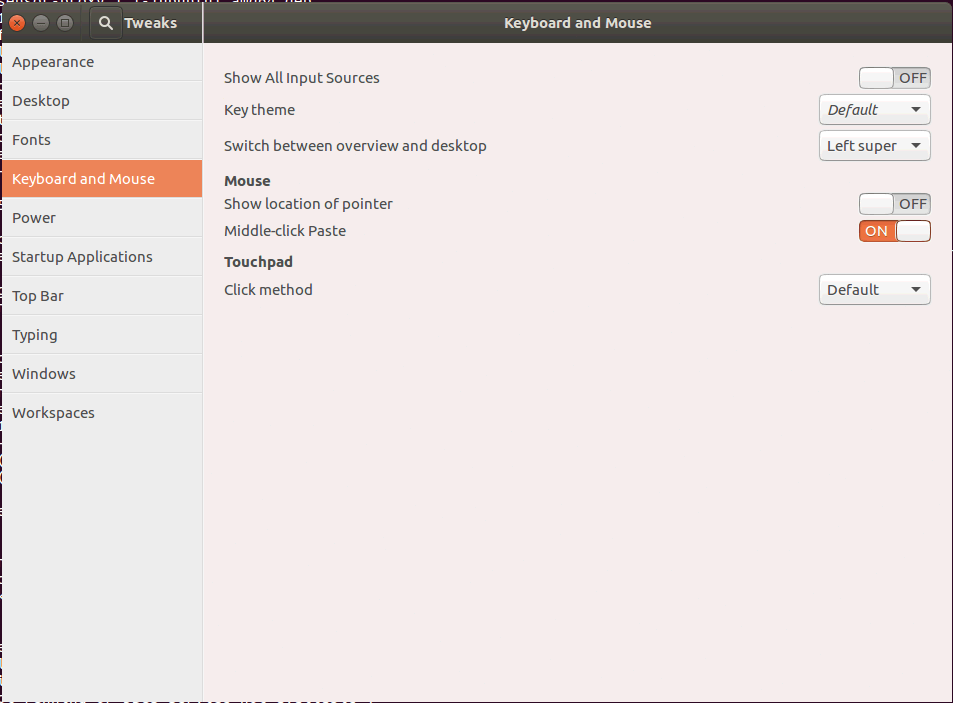This screenshot has width=953, height=703.
Task: Open the Key theme dropdown
Action: [x=874, y=110]
